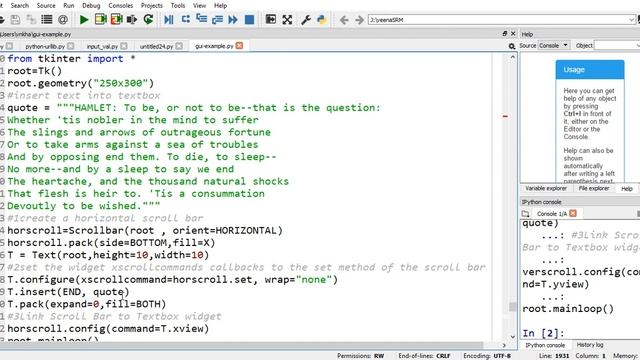Image resolution: width=640 pixels, height=360 pixels.
Task: Toggle fullscreen mode icon
Action: coord(287,19)
